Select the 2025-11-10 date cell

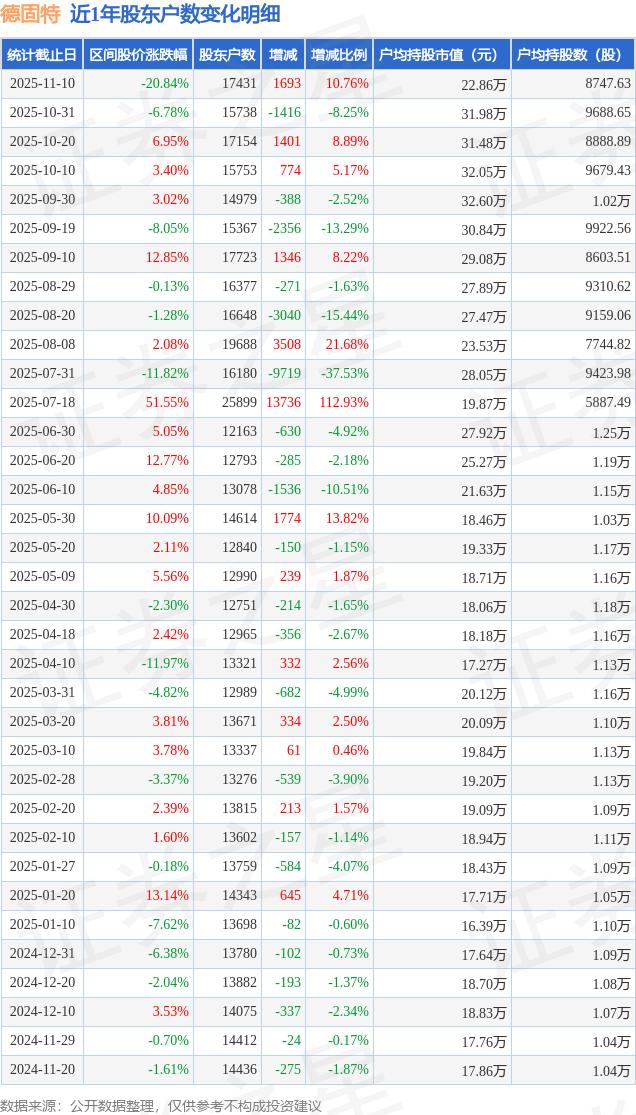coord(43,84)
